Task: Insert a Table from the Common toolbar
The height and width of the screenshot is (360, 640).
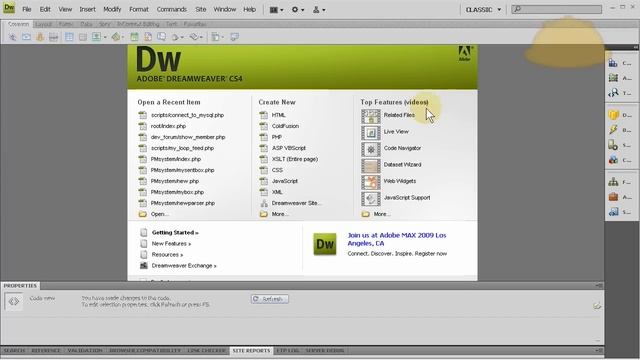Action: [69, 37]
